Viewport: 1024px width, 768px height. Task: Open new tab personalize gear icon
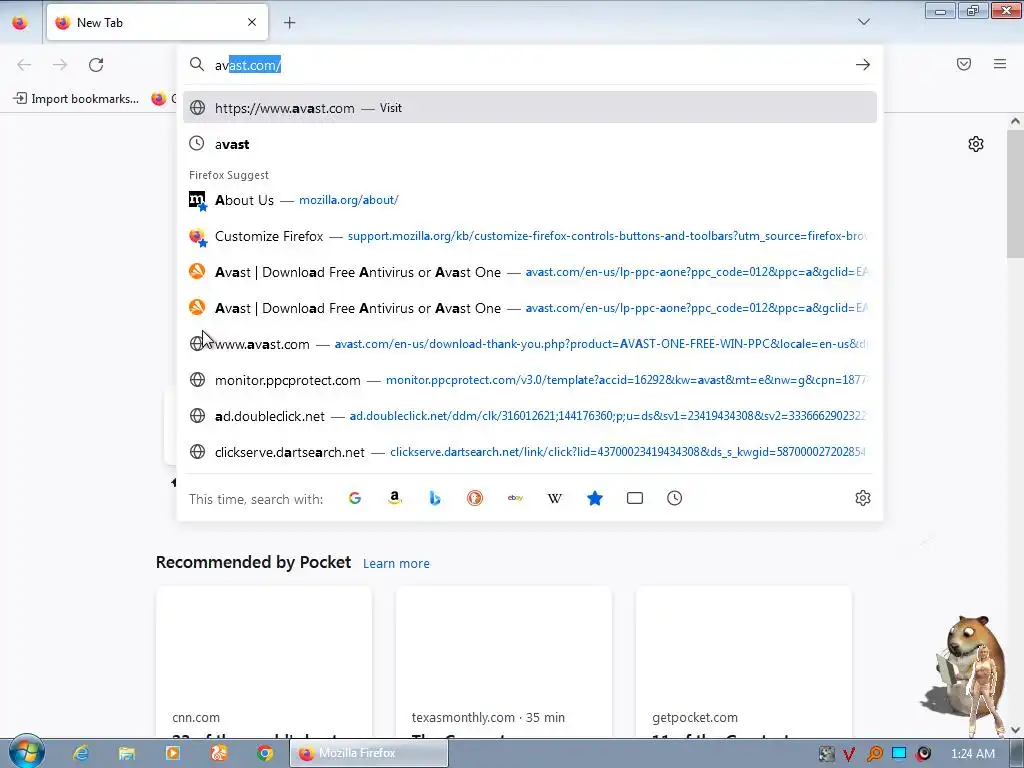[x=976, y=144]
